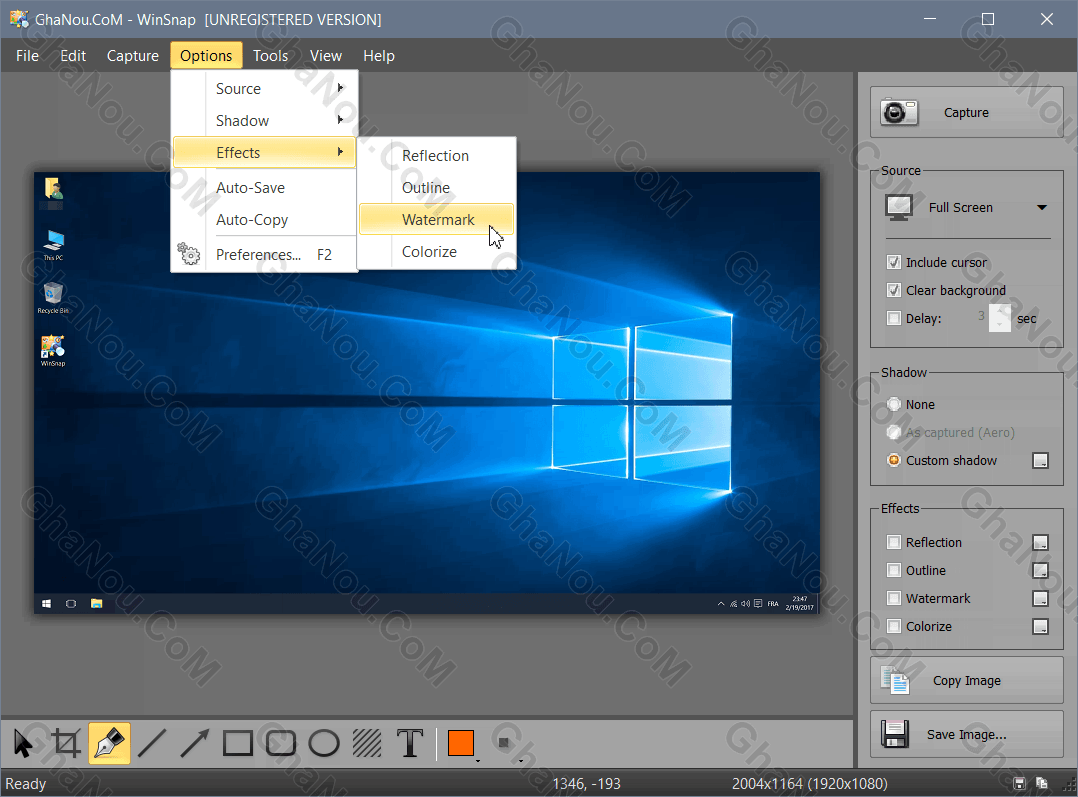Enable Watermark checkbox in Effects panel
The height and width of the screenshot is (797, 1078).
pos(894,598)
